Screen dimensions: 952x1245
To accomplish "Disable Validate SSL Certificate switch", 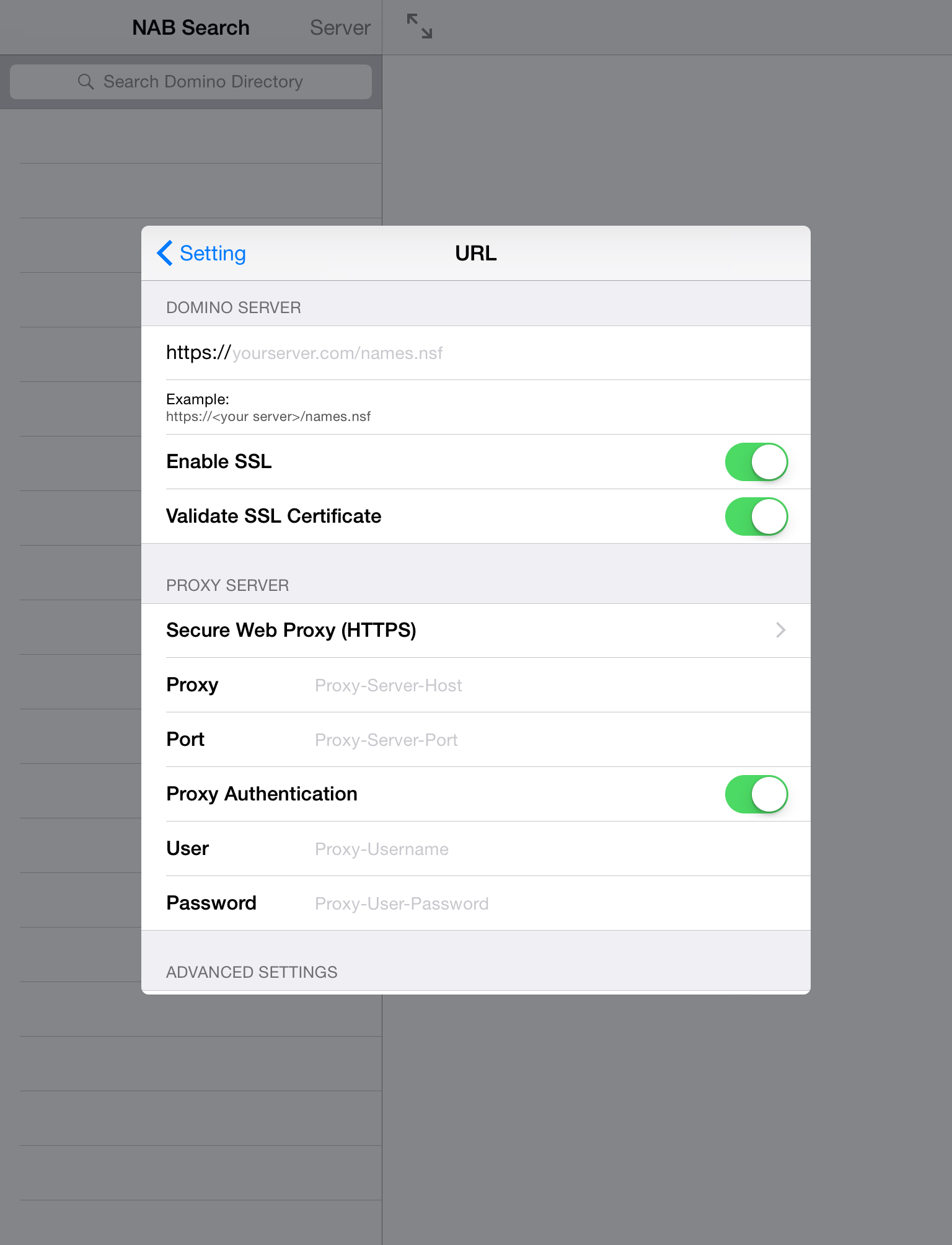I will (x=756, y=516).
